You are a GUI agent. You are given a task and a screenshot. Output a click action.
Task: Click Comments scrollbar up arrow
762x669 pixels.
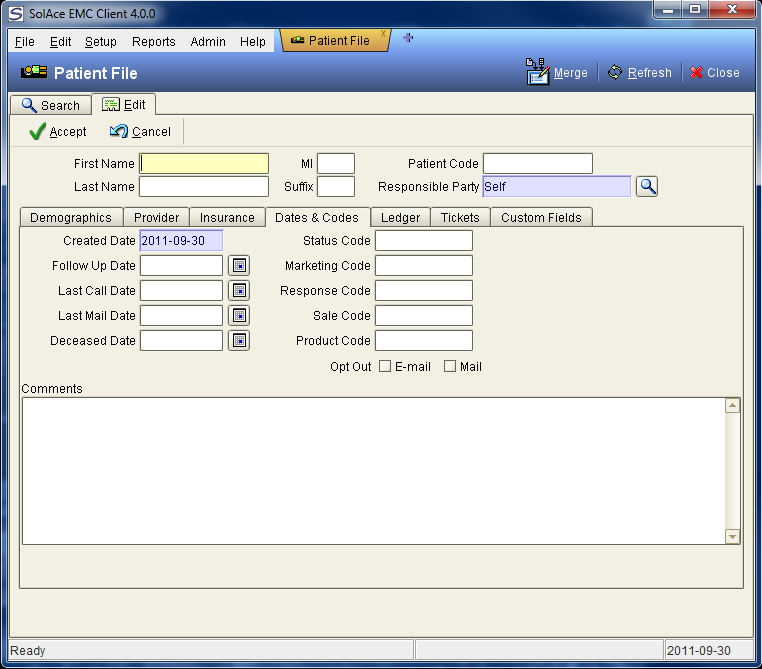[732, 405]
